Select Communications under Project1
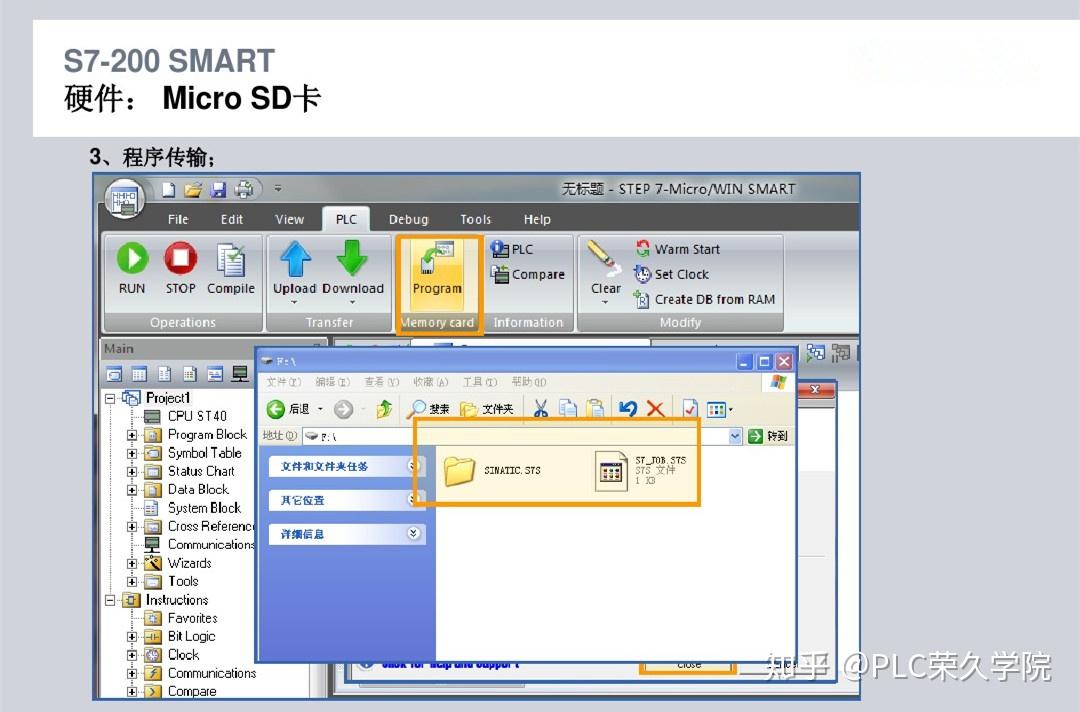 pos(211,545)
